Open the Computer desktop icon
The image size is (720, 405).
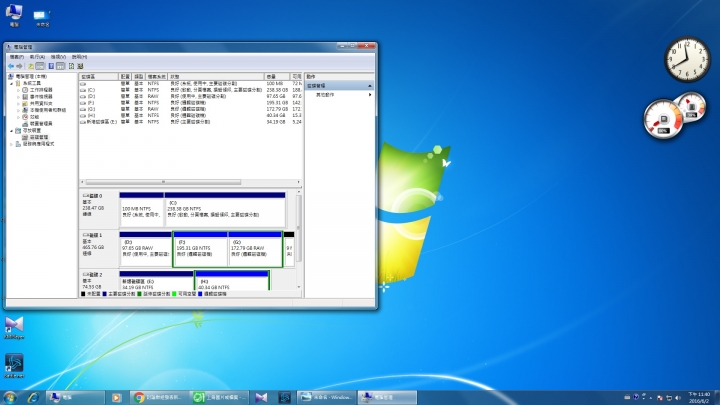pos(14,15)
